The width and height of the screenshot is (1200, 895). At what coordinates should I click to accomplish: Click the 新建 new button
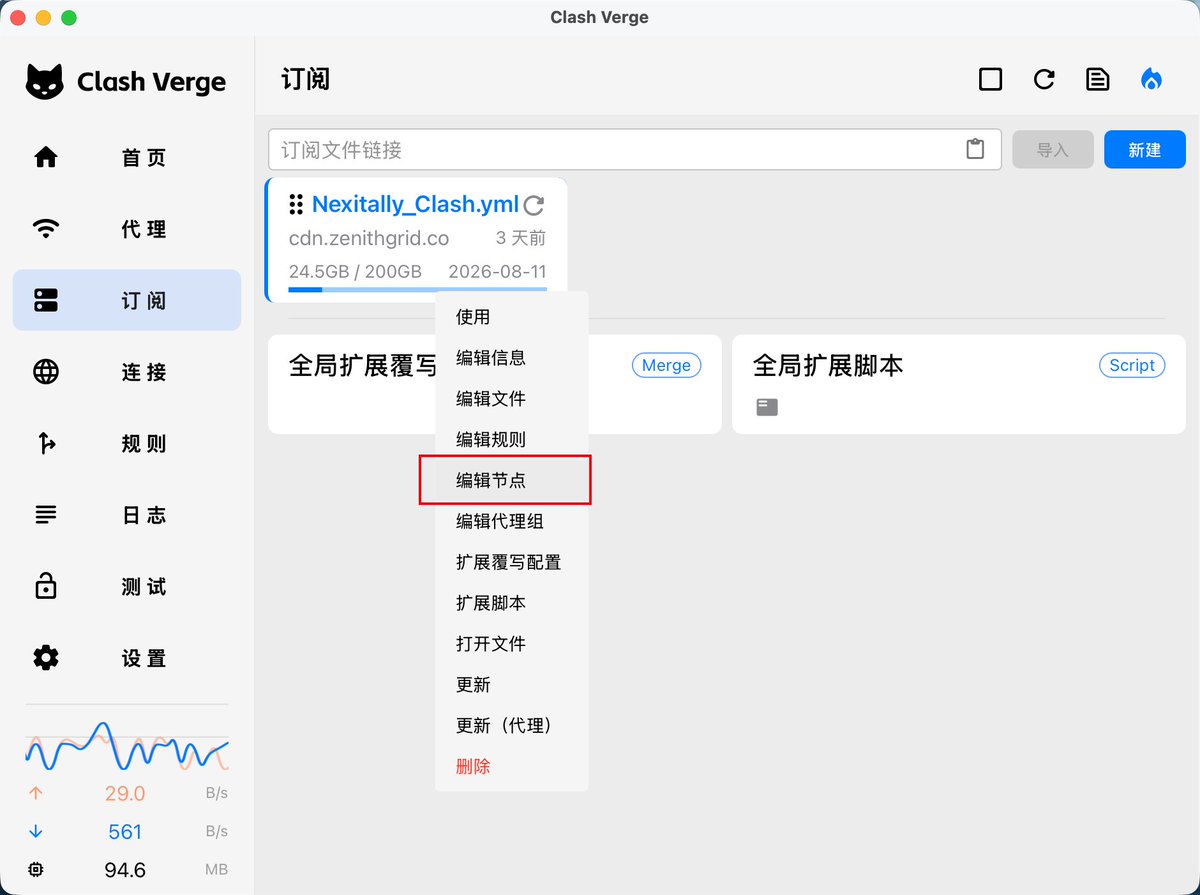pyautogui.click(x=1145, y=149)
